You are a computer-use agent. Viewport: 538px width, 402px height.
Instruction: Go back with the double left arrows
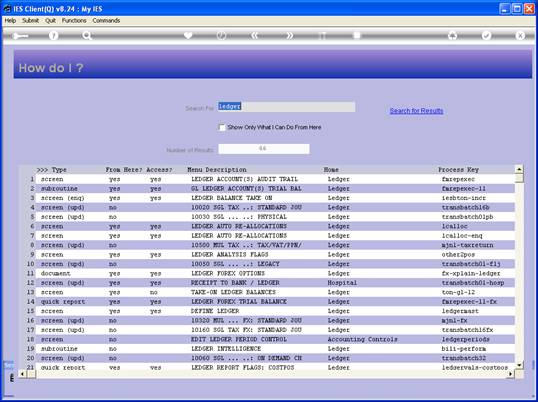point(255,35)
